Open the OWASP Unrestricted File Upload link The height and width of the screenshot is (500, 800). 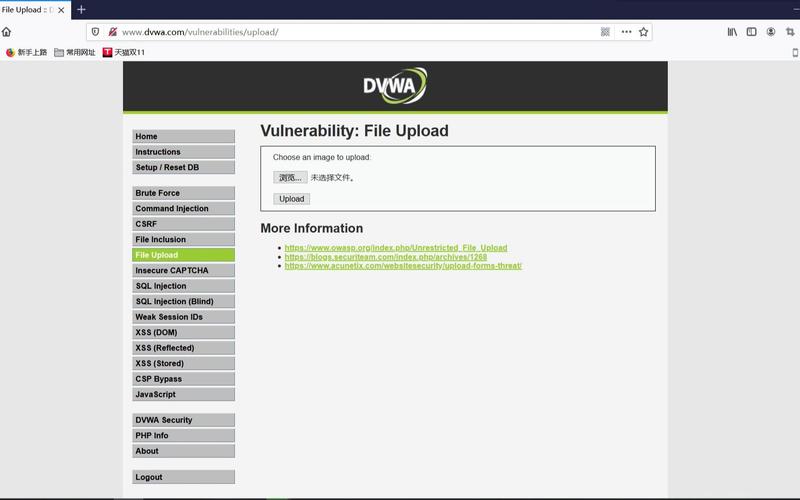(x=396, y=247)
